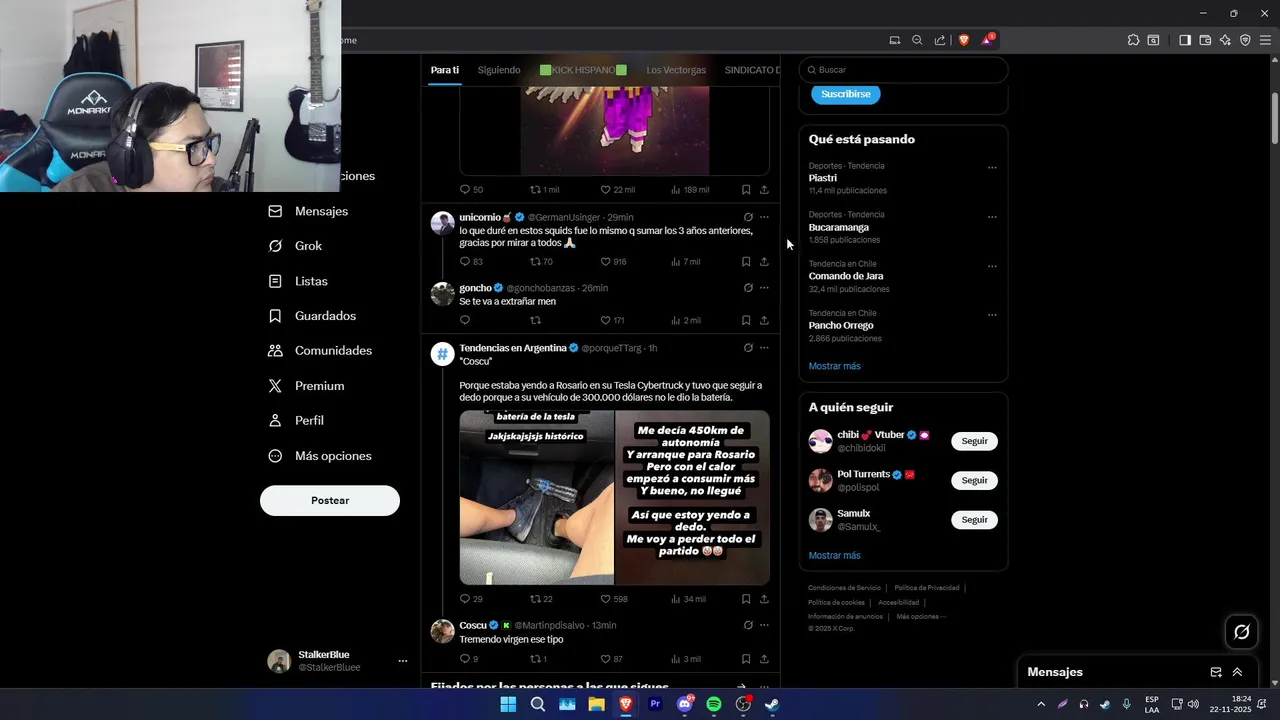Open the Piastri trending topic
The image size is (1280, 720).
823,178
